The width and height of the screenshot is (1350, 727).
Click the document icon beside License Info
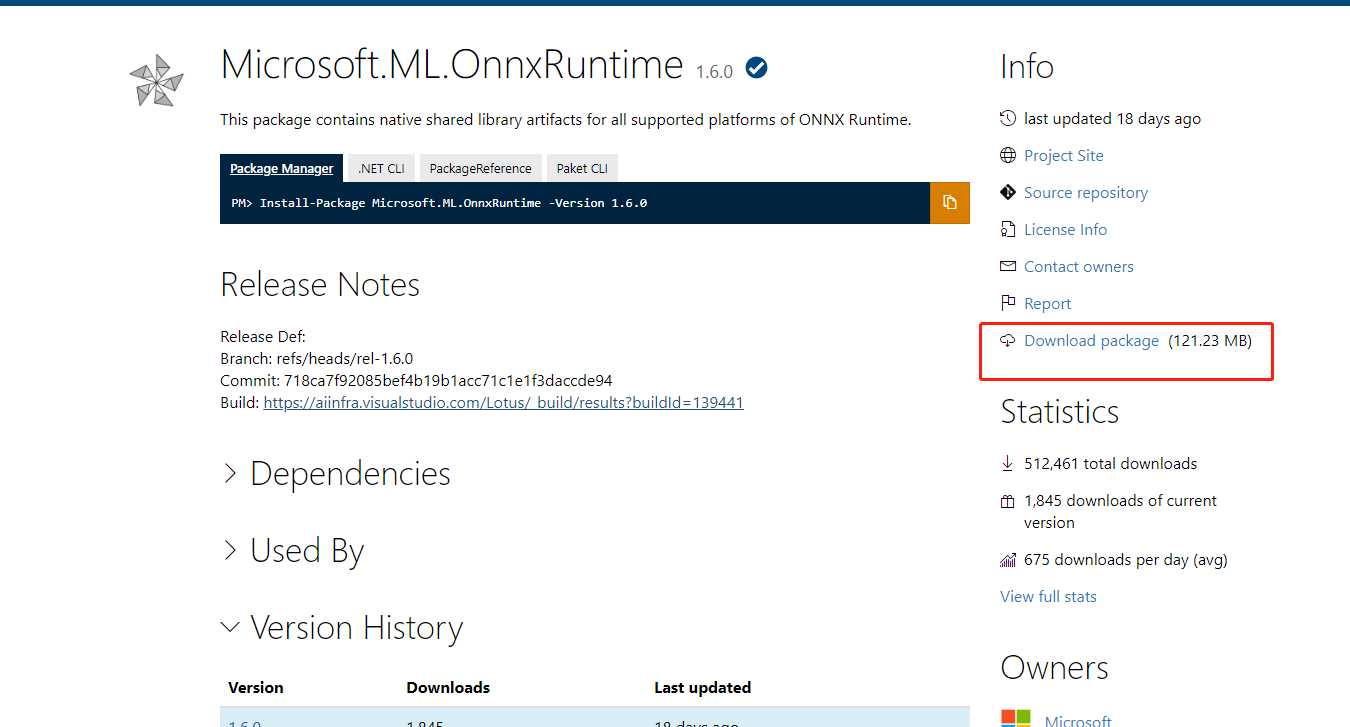[x=1008, y=230]
